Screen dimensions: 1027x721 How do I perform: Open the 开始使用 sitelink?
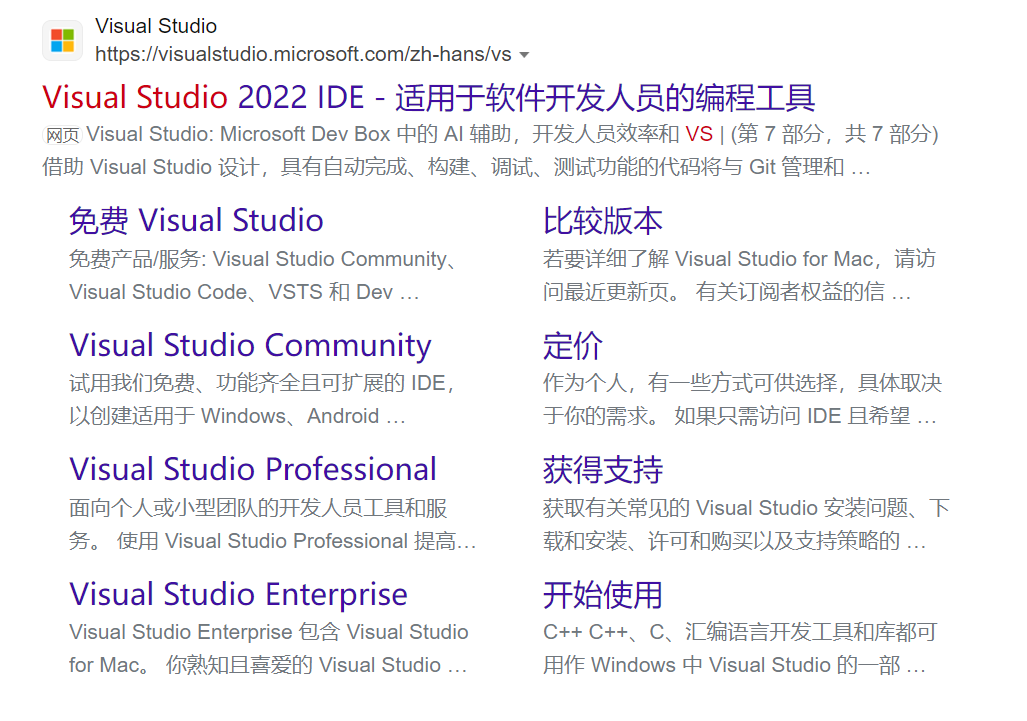click(603, 595)
